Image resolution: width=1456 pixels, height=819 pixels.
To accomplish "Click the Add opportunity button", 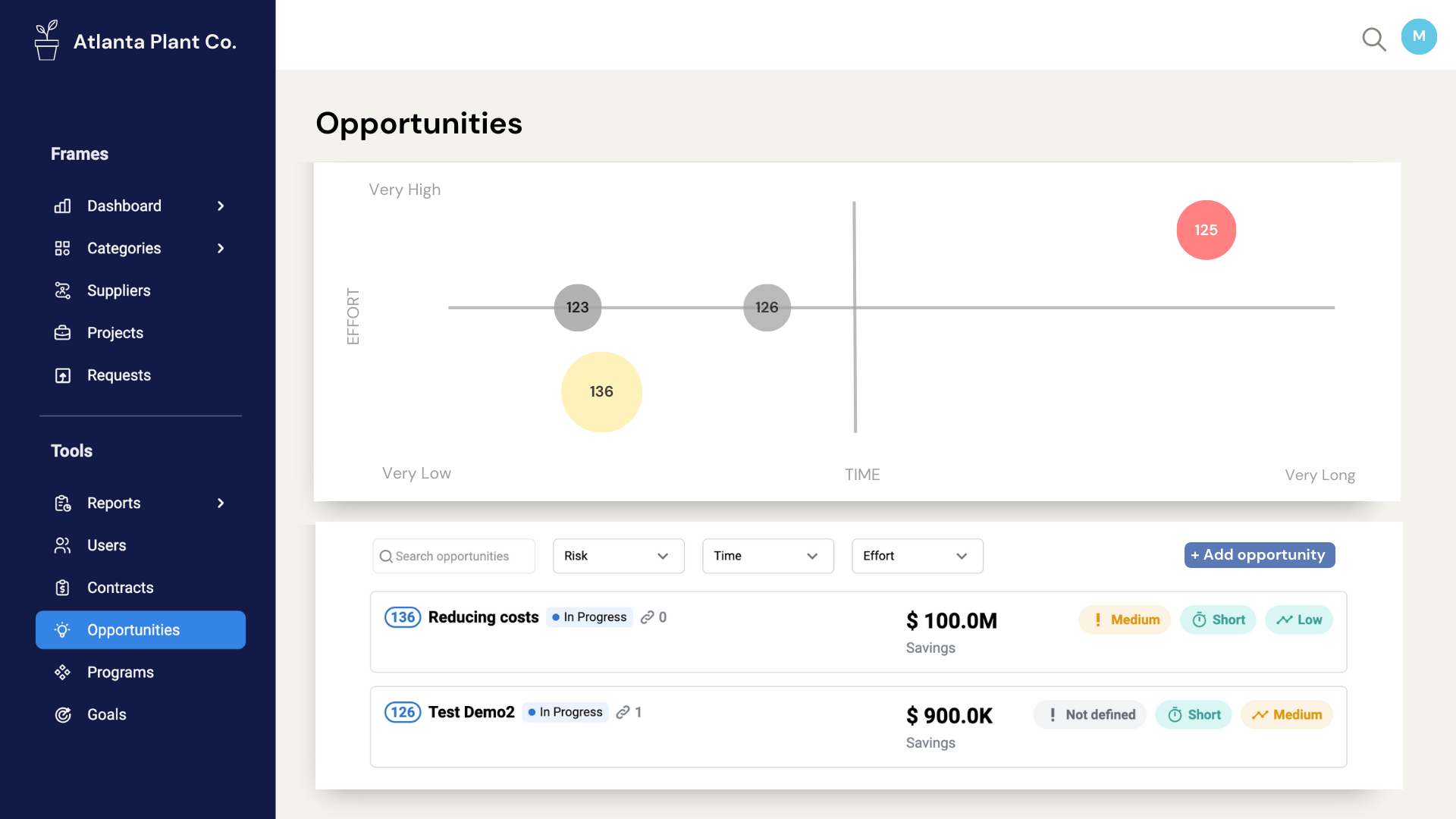I will click(1259, 555).
